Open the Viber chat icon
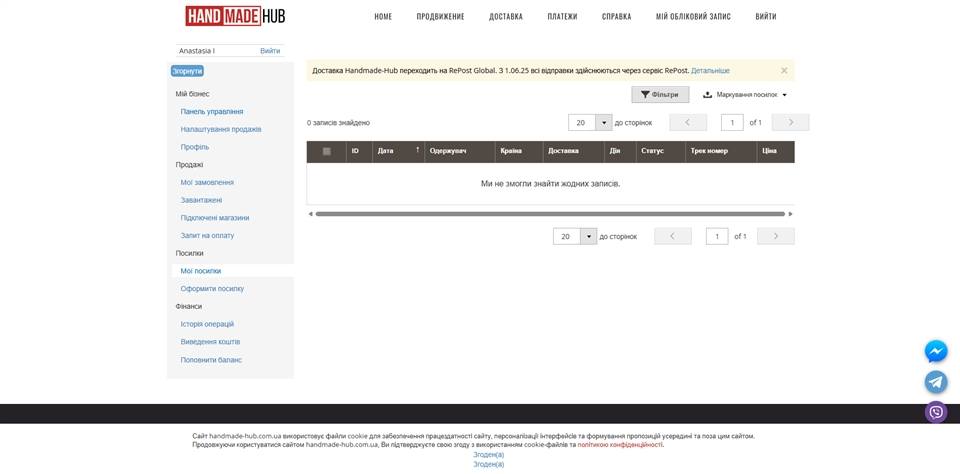This screenshot has width=960, height=474. click(x=935, y=412)
